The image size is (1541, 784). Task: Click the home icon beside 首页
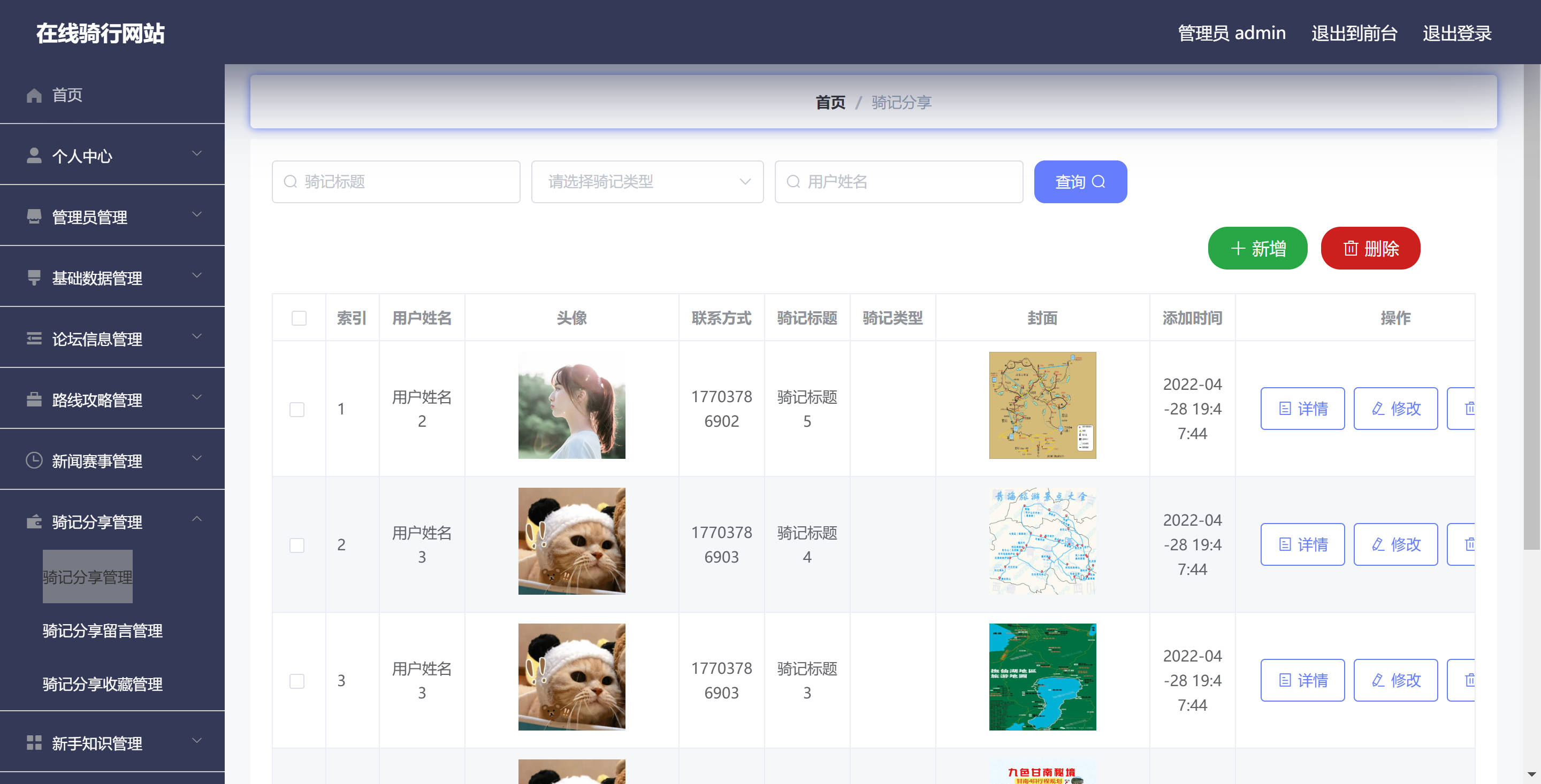point(34,95)
